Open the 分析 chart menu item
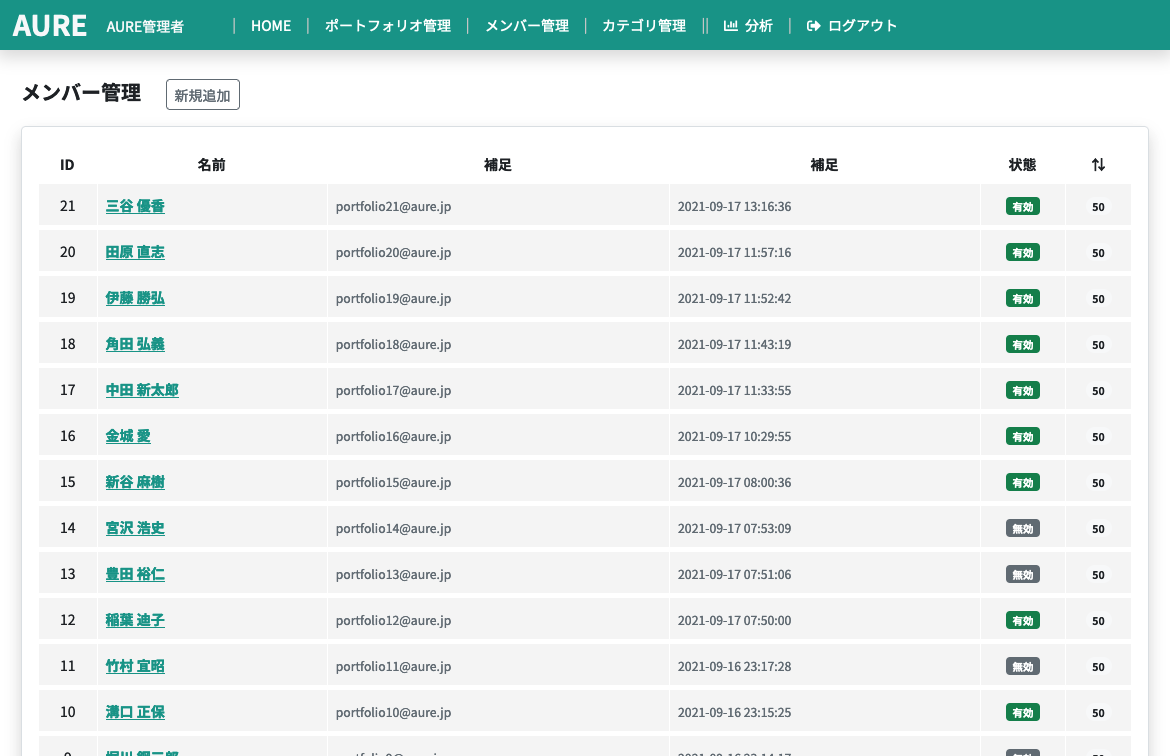Viewport: 1170px width, 756px height. click(748, 26)
